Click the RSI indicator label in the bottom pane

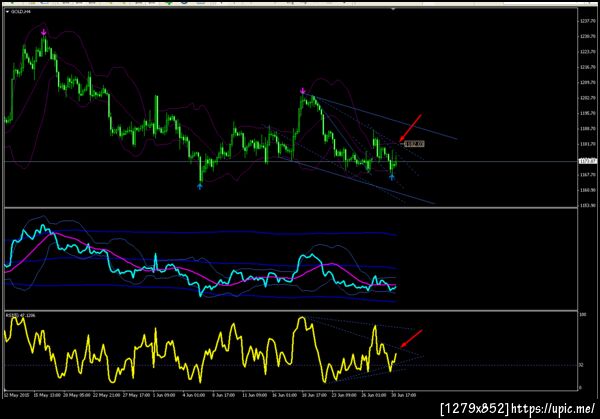(x=20, y=315)
